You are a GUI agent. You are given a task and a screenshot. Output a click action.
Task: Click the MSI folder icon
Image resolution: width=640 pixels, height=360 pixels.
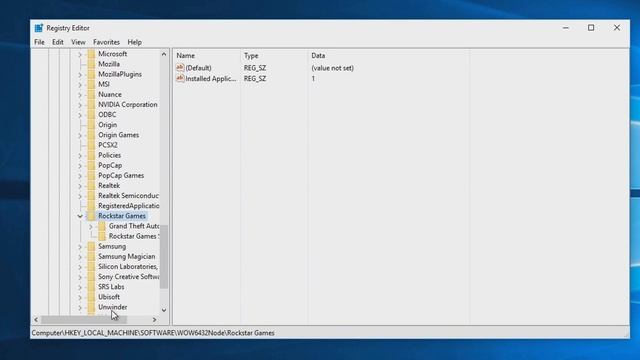91,84
